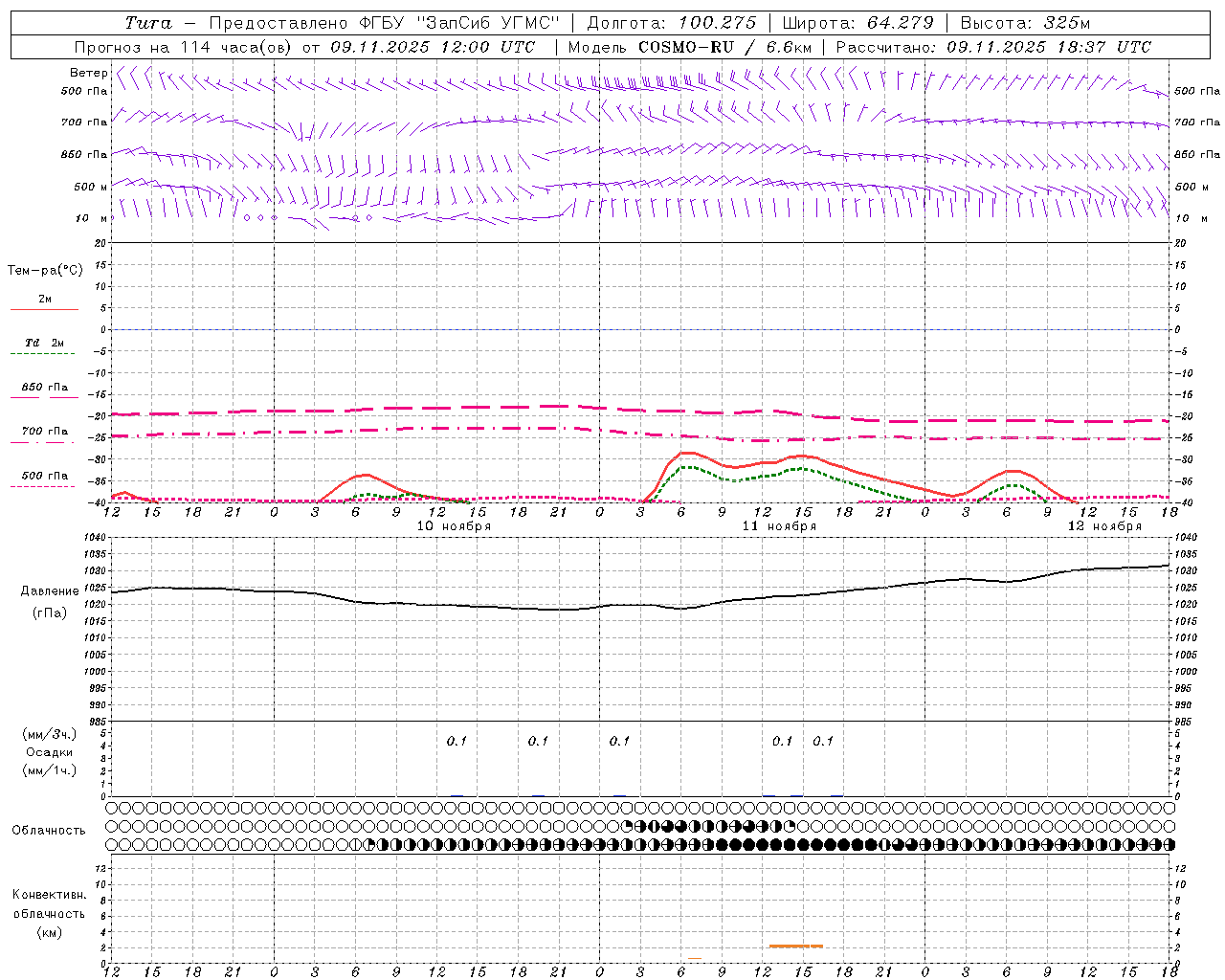Click the 'Td 2м' dew point legend entry

(x=44, y=343)
